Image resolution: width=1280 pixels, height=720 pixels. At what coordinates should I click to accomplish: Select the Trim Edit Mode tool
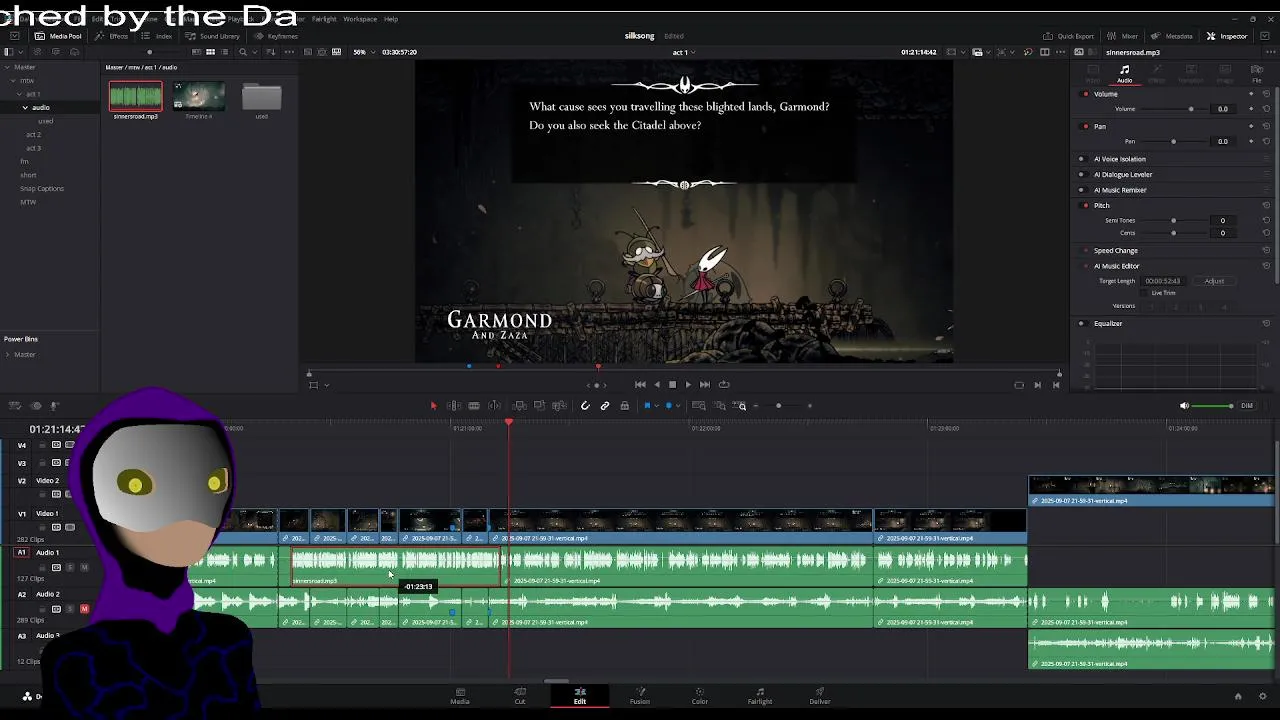[453, 406]
